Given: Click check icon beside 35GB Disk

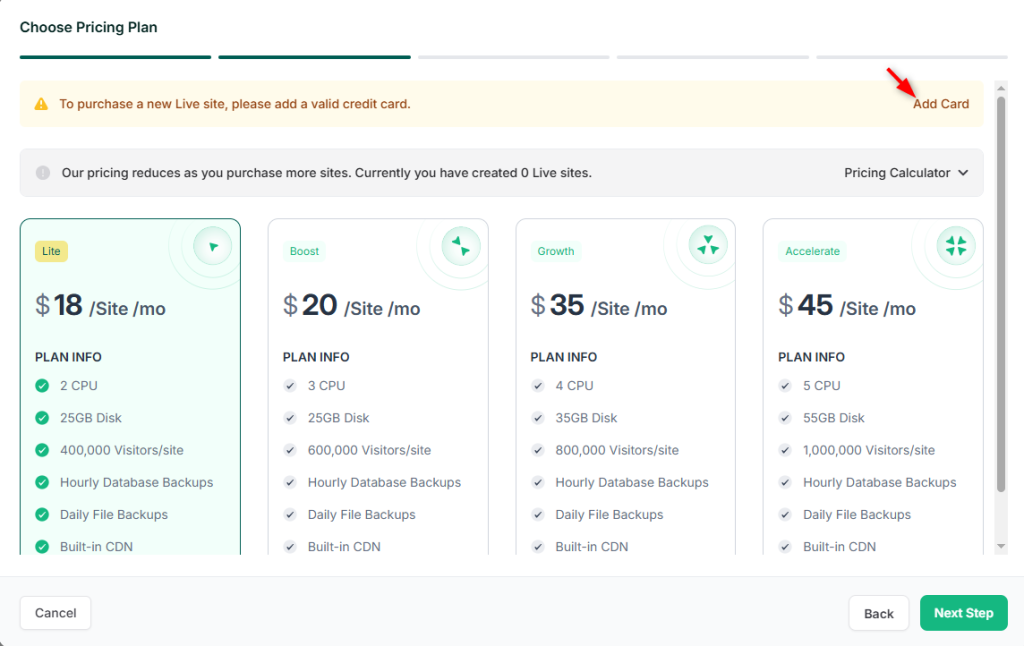Looking at the screenshot, I should pos(537,417).
